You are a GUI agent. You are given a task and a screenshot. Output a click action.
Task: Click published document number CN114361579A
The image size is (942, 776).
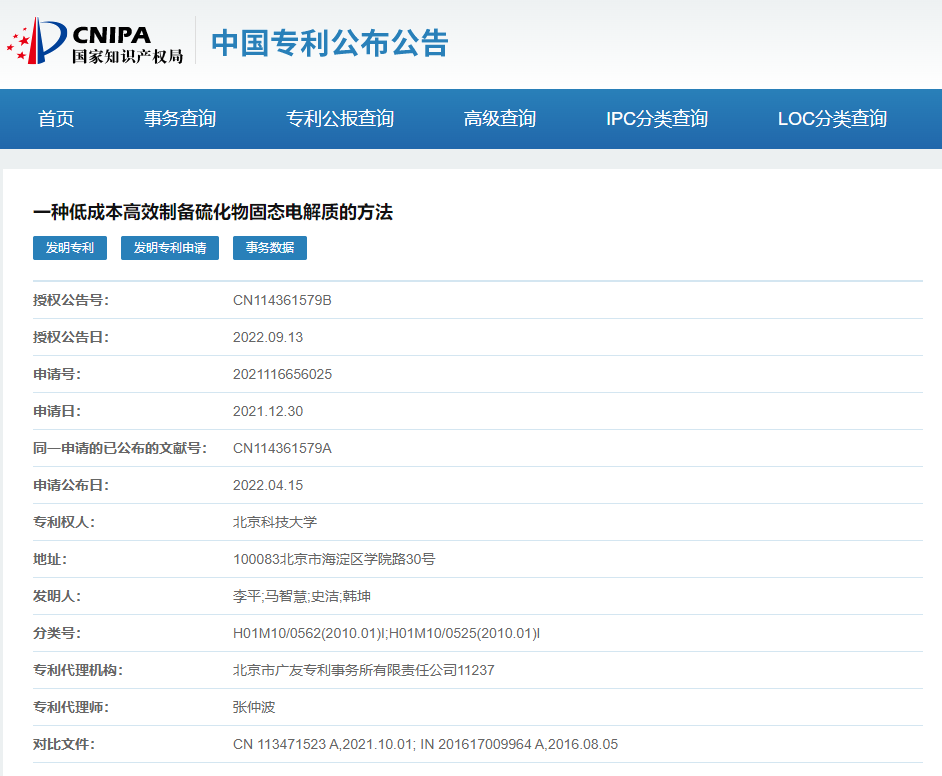click(282, 448)
